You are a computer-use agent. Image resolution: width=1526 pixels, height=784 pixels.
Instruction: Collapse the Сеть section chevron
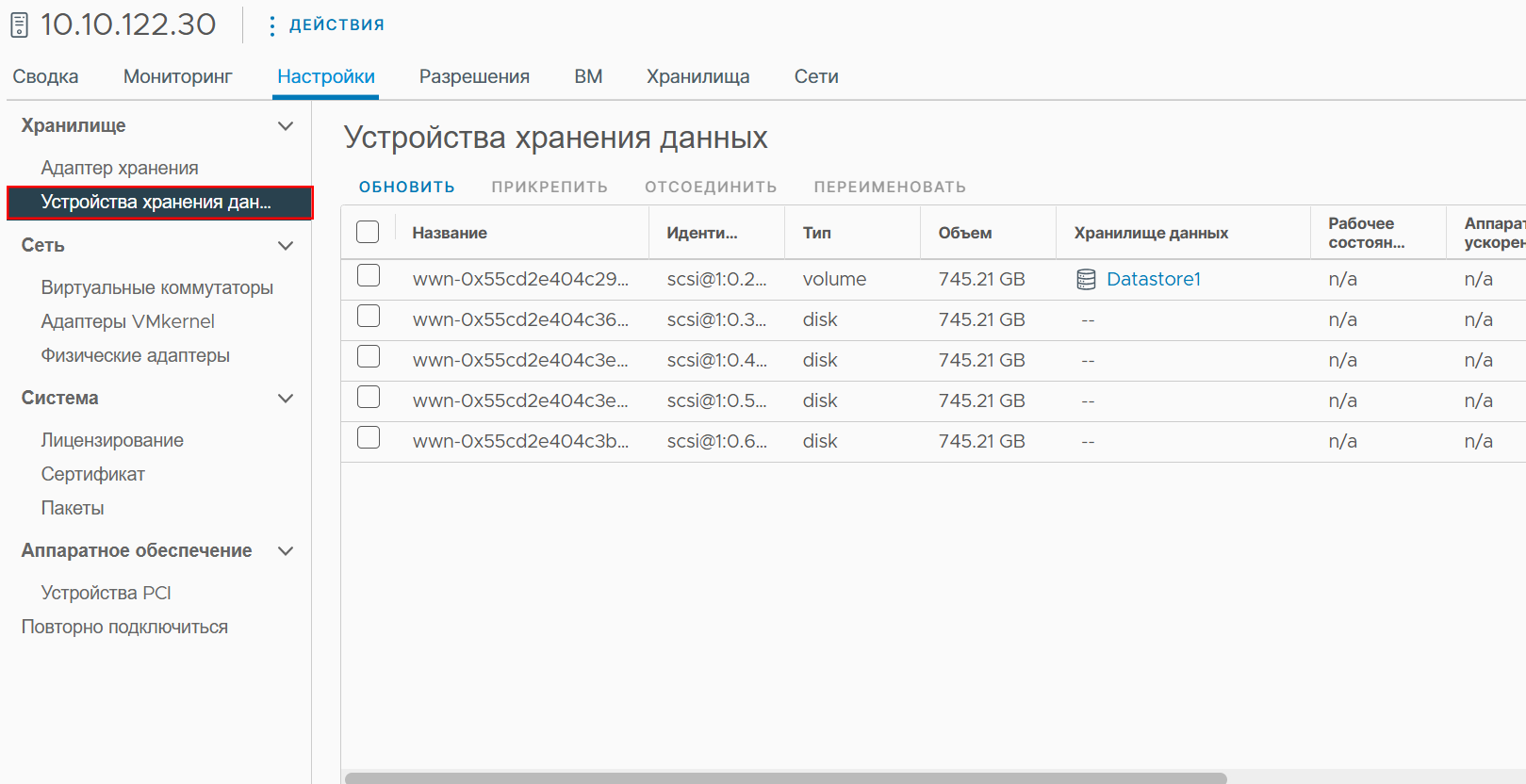(286, 245)
